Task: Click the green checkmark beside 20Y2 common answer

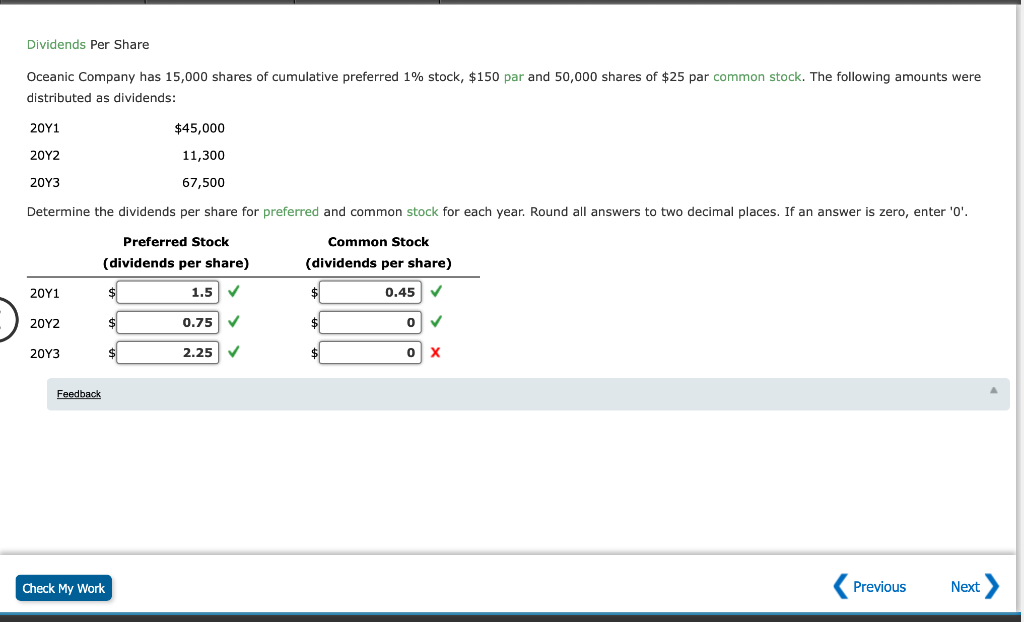Action: 437,322
